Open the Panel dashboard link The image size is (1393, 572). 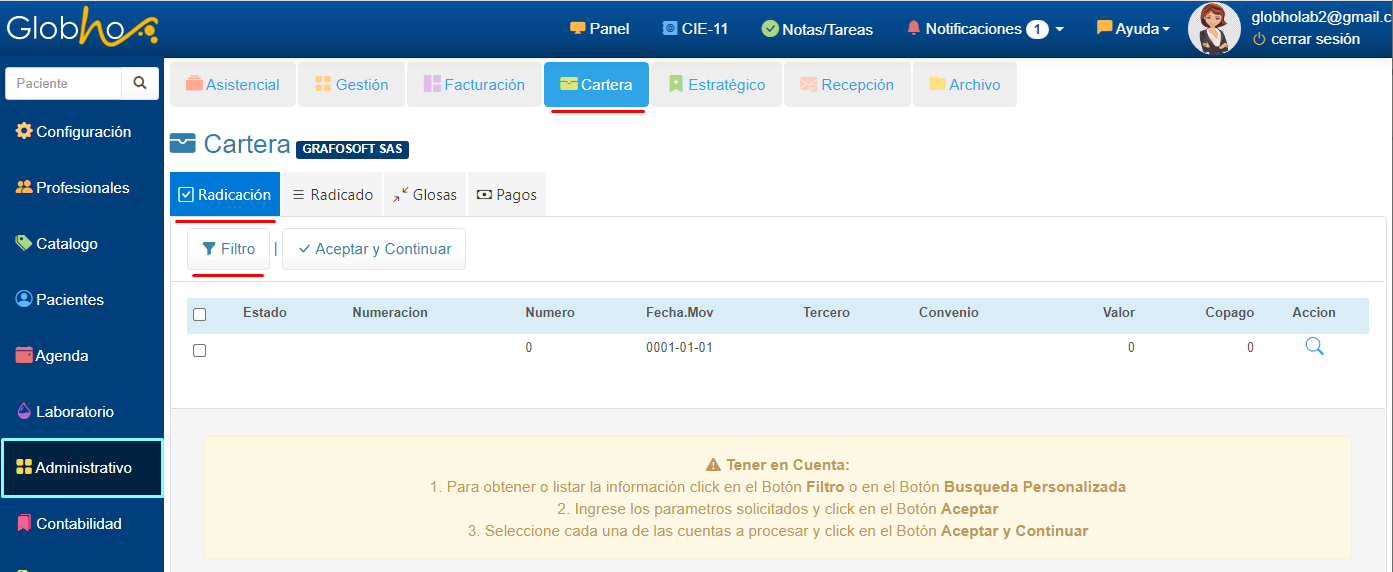pyautogui.click(x=599, y=29)
